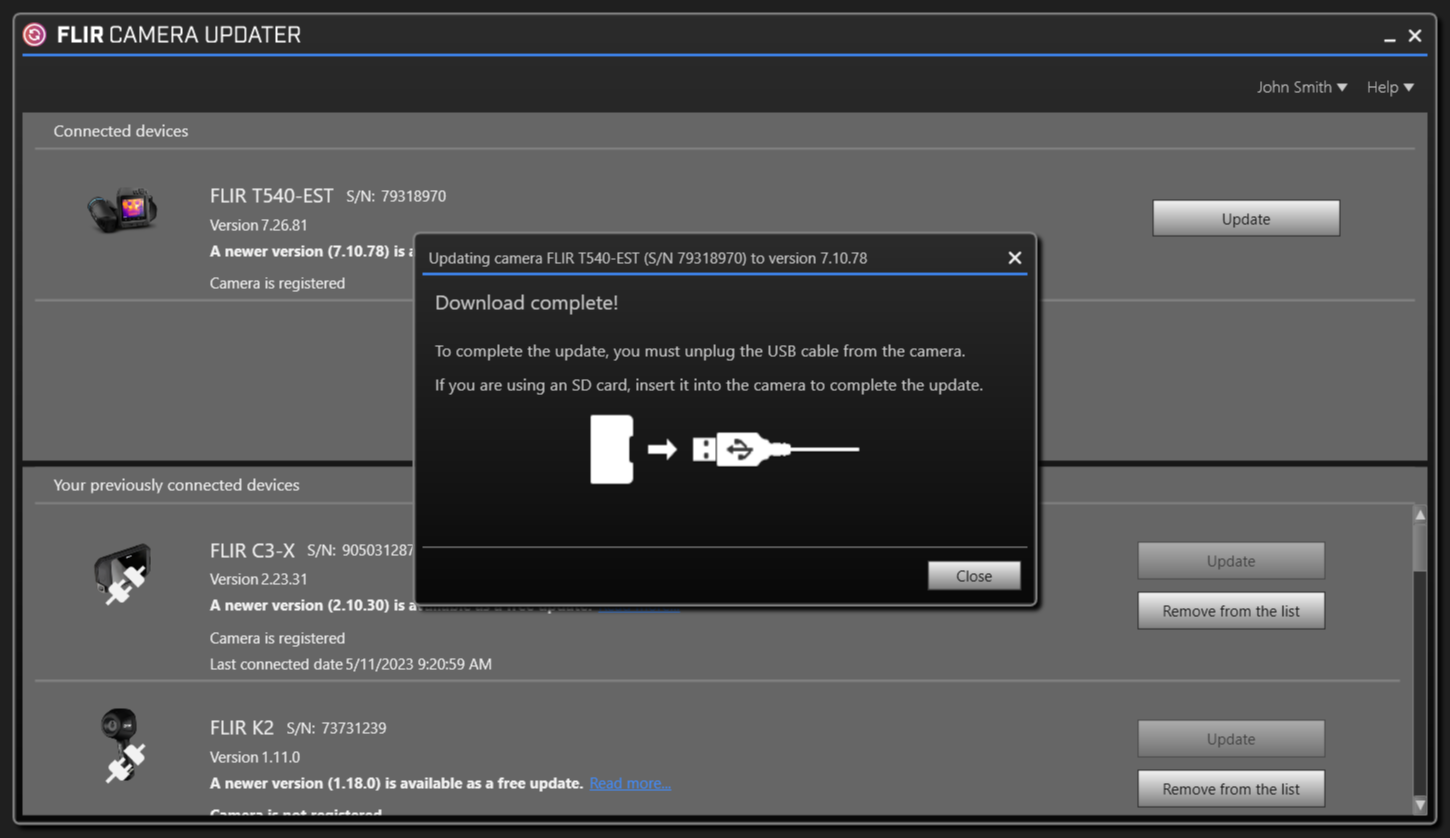This screenshot has height=838, width=1450.
Task: Click the SD card illustration in the dialog
Action: 611,449
